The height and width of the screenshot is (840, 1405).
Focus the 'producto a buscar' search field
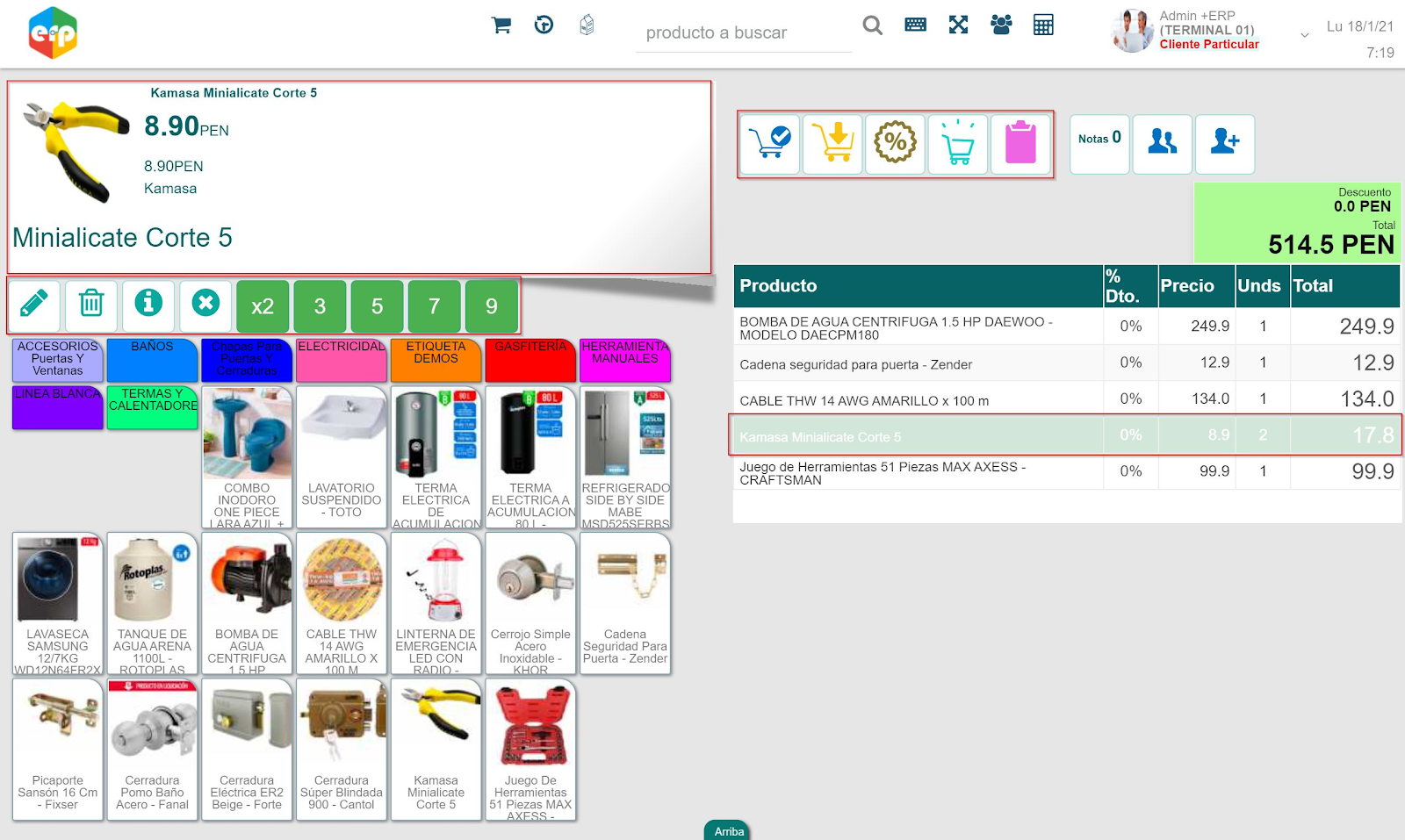pyautogui.click(x=744, y=33)
